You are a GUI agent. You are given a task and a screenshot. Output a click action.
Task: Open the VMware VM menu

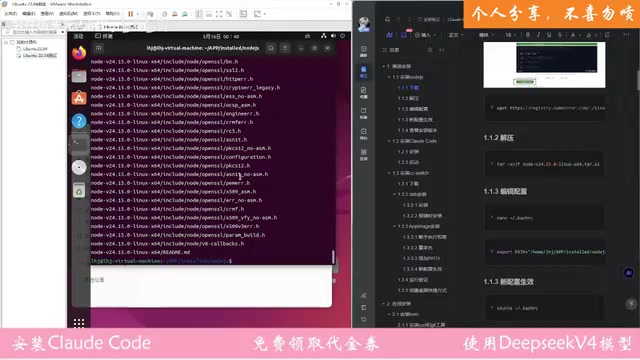point(69,14)
